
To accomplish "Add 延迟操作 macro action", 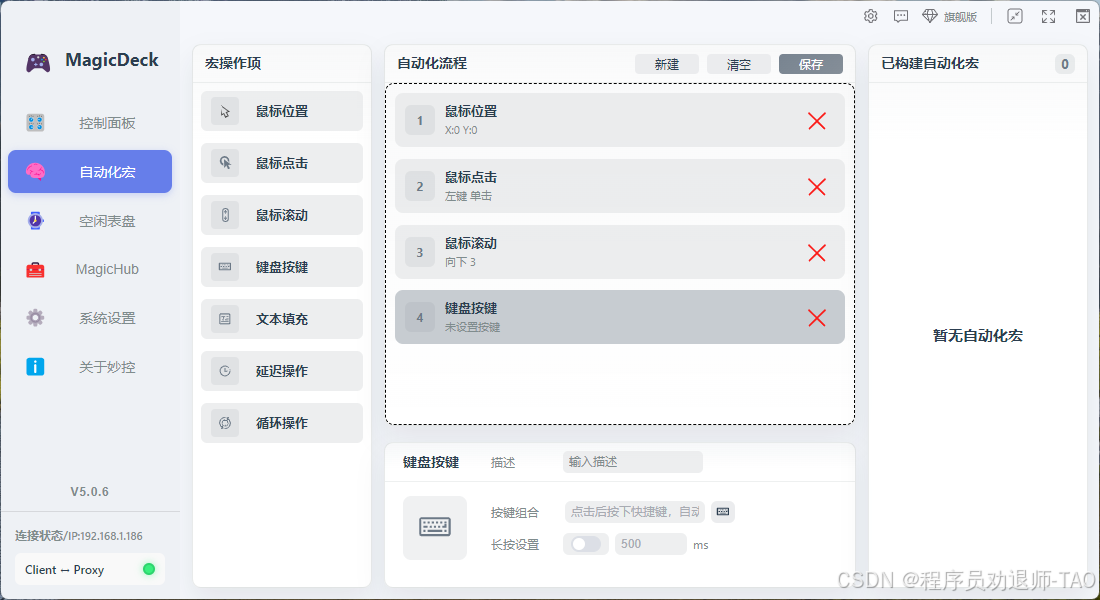I will [282, 371].
